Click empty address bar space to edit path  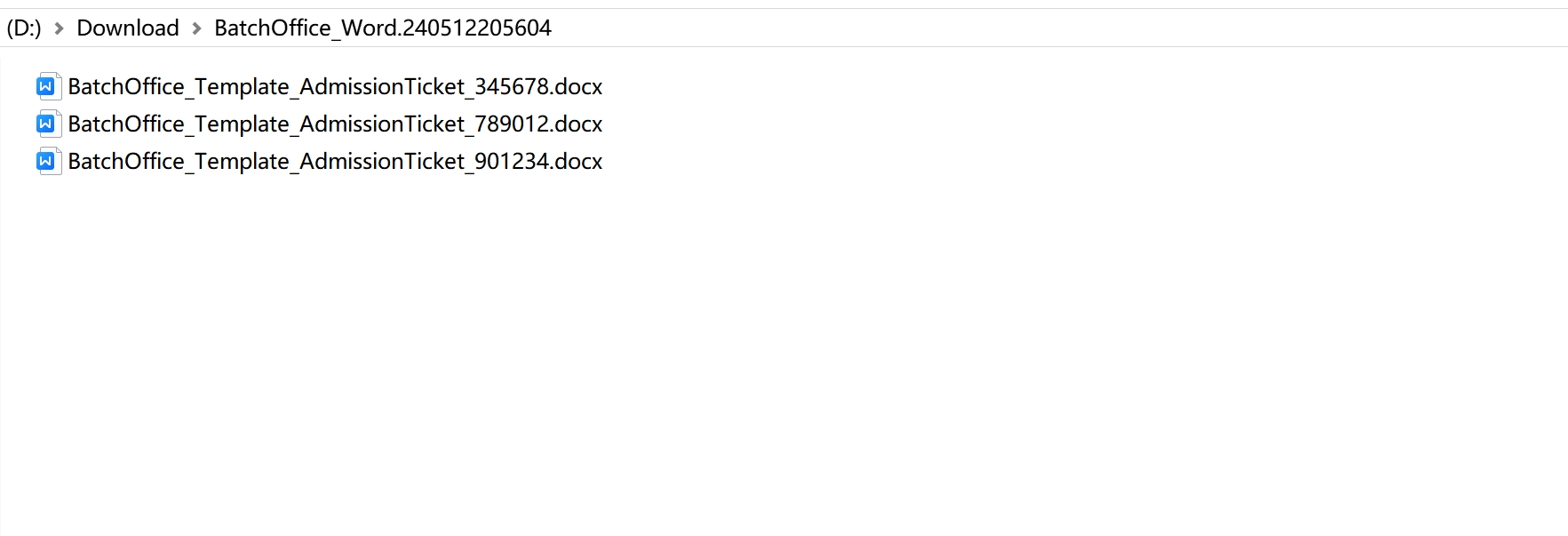pos(1057,28)
